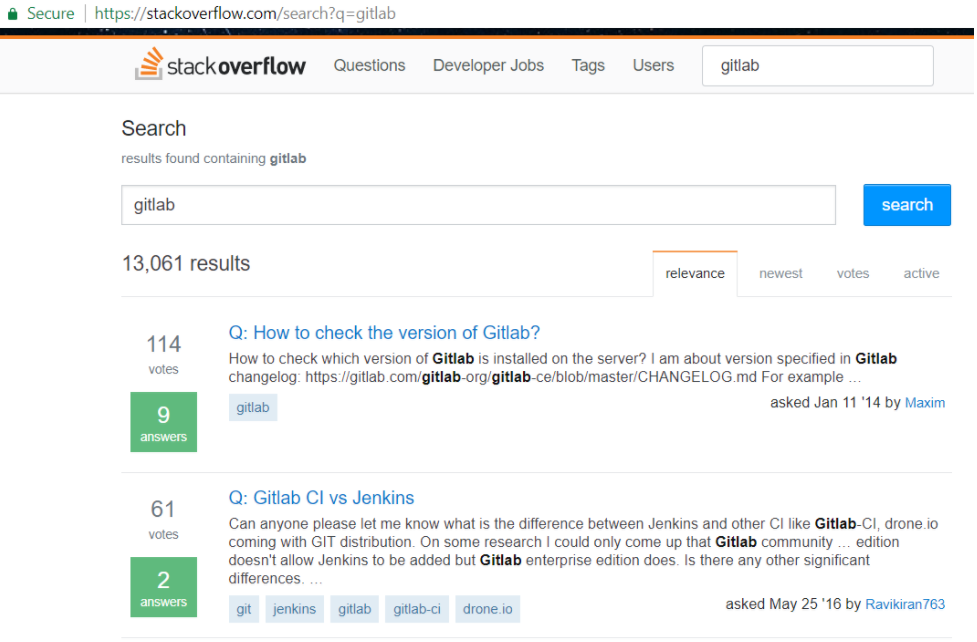Sort results by votes
The width and height of the screenshot is (977, 642).
(853, 273)
